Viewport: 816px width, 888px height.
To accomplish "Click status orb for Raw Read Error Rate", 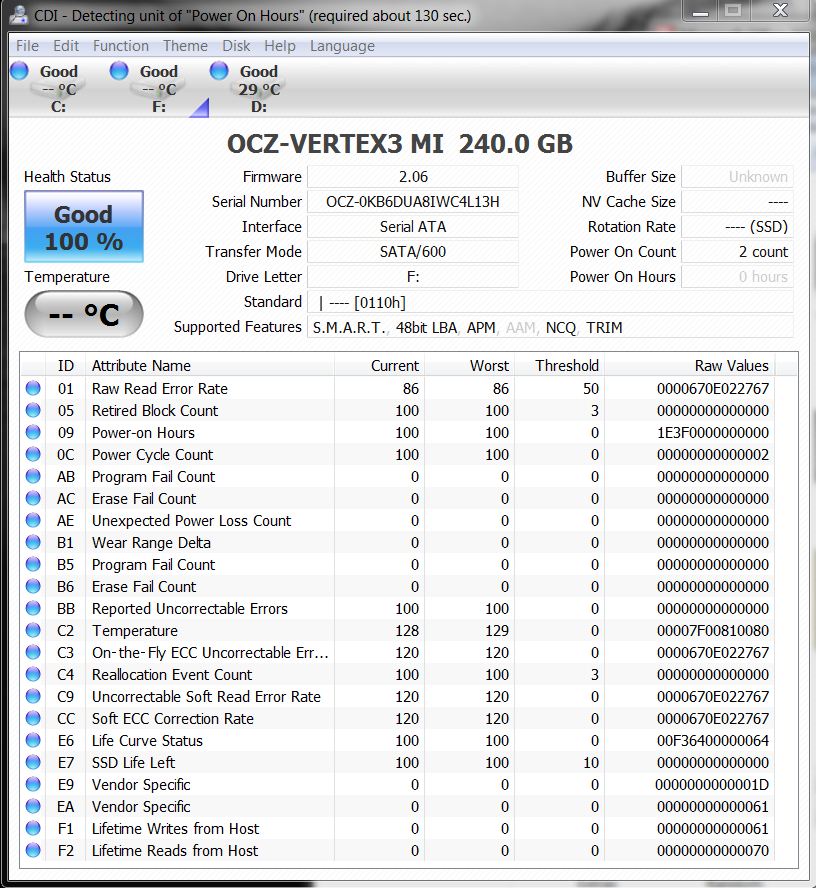I will tap(34, 389).
